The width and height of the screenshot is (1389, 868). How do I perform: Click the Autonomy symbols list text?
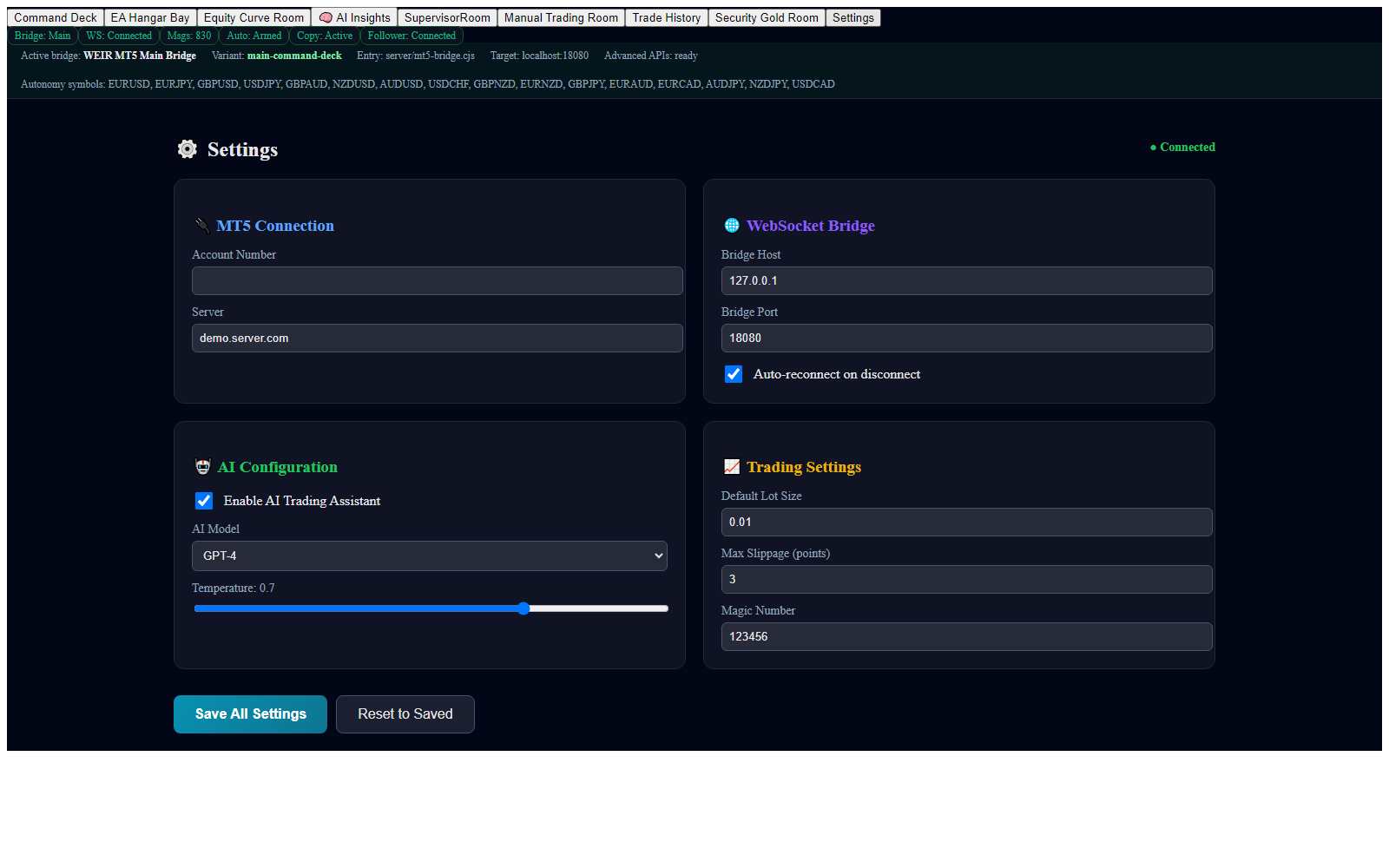coord(428,84)
